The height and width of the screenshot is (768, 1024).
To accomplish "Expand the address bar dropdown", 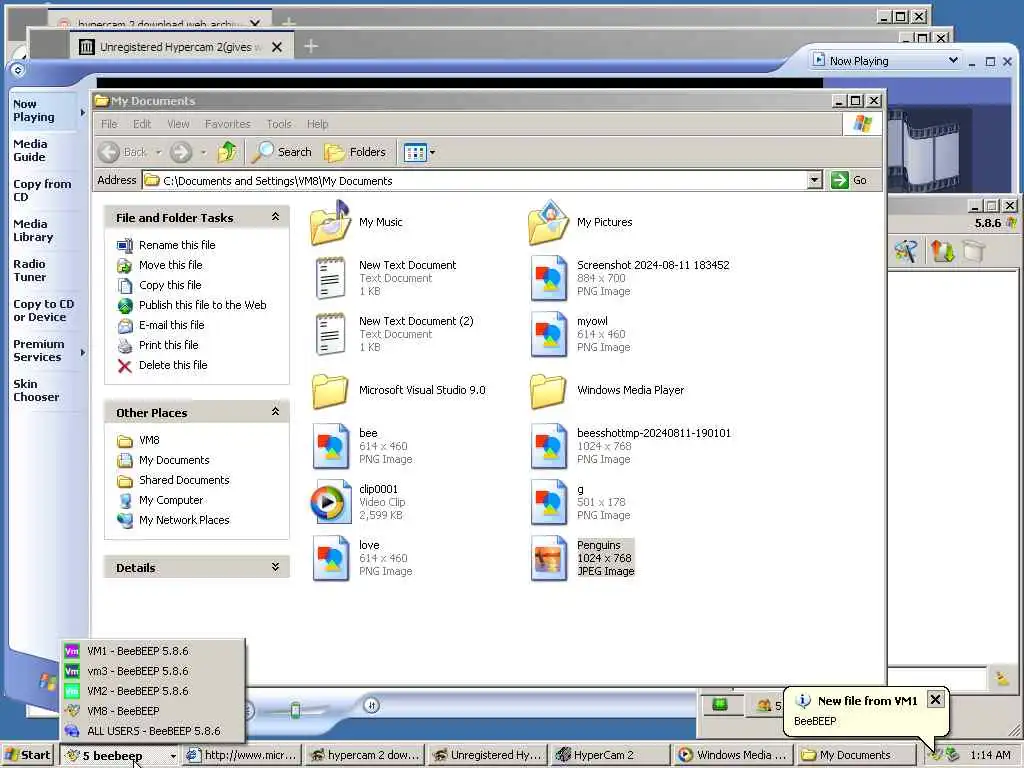I will point(814,180).
